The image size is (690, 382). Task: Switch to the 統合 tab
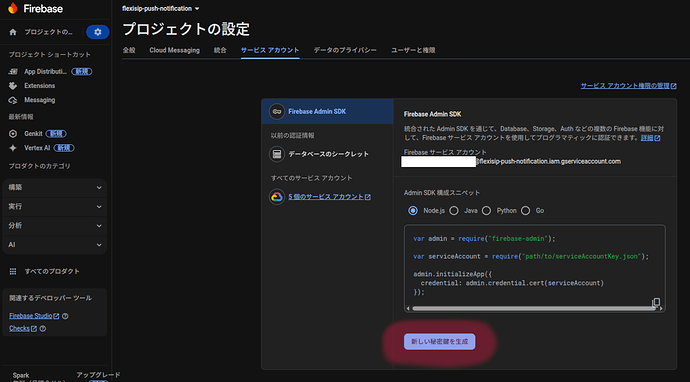tap(220, 50)
